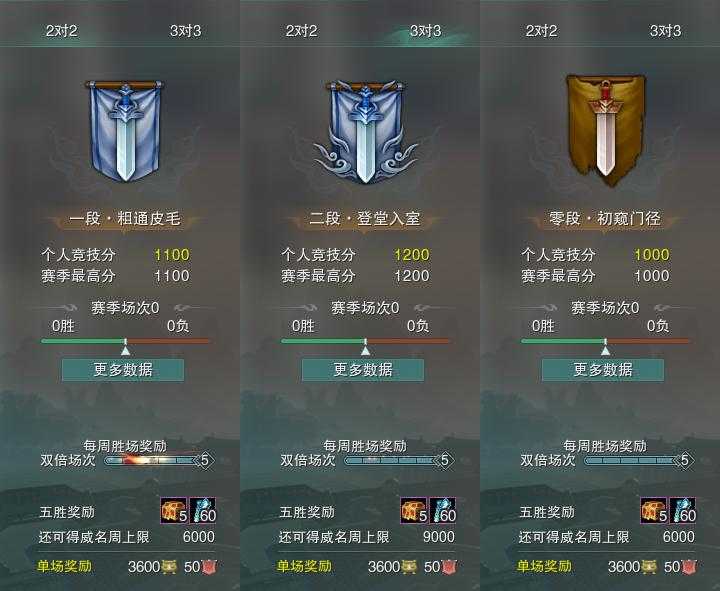Click 更多数据 button in left panel
This screenshot has width=720, height=591.
click(x=123, y=370)
